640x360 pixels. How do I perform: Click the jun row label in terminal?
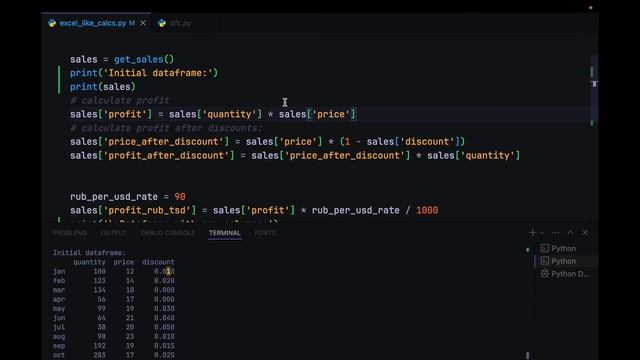59,318
